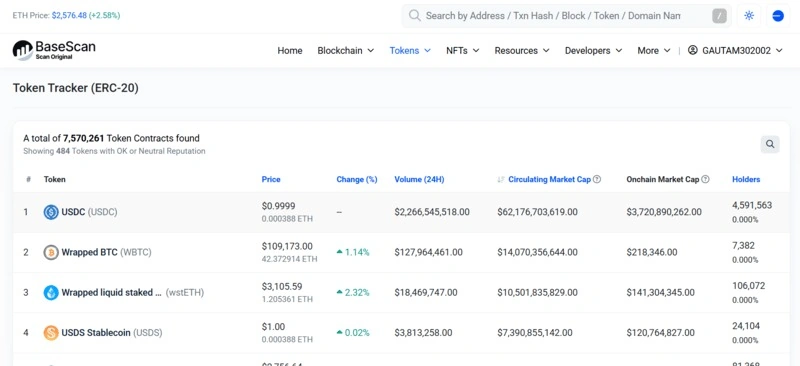Click the 7,570,261 Token Contracts total text
800x366 pixels.
(x=111, y=138)
